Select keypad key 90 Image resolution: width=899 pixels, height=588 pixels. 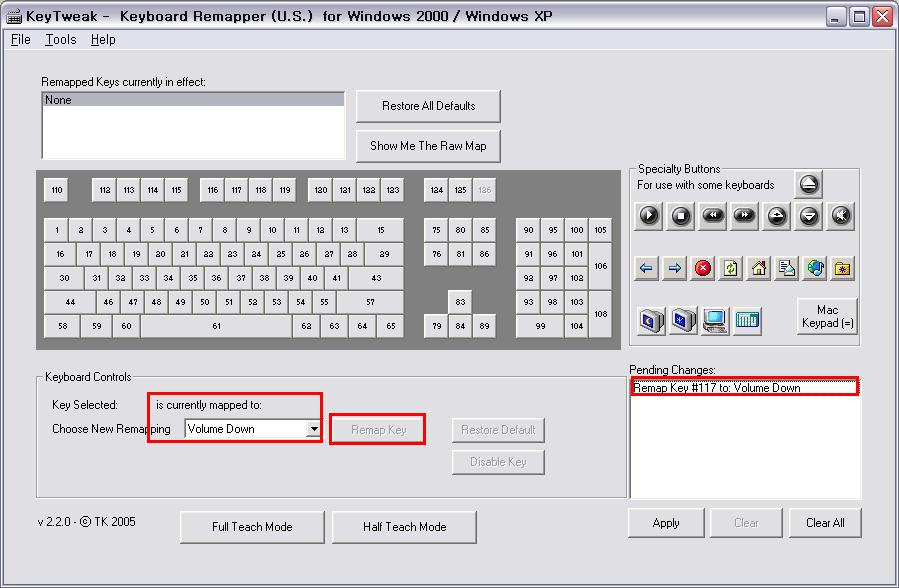click(x=528, y=230)
